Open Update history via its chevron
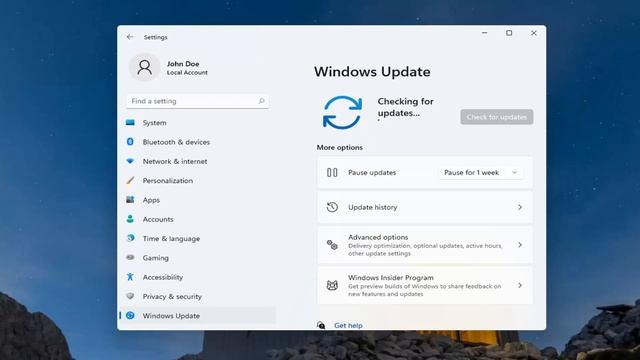This screenshot has height=360, width=640. tap(520, 207)
